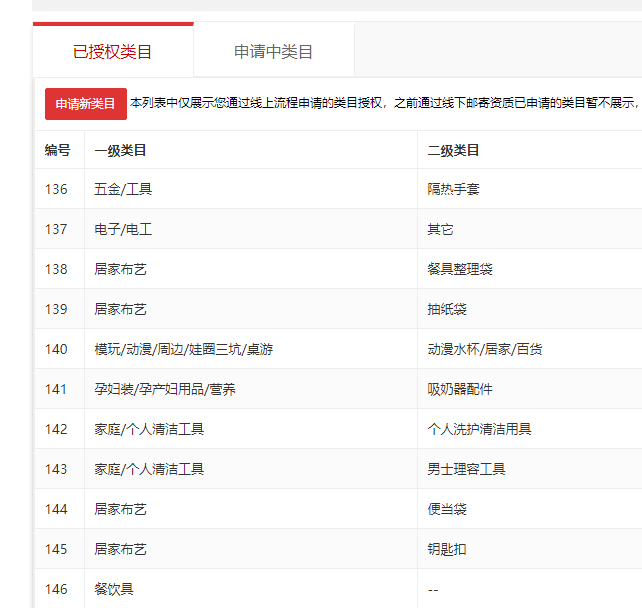Click the red 申请新类目 button
The width and height of the screenshot is (642, 608).
(86, 104)
